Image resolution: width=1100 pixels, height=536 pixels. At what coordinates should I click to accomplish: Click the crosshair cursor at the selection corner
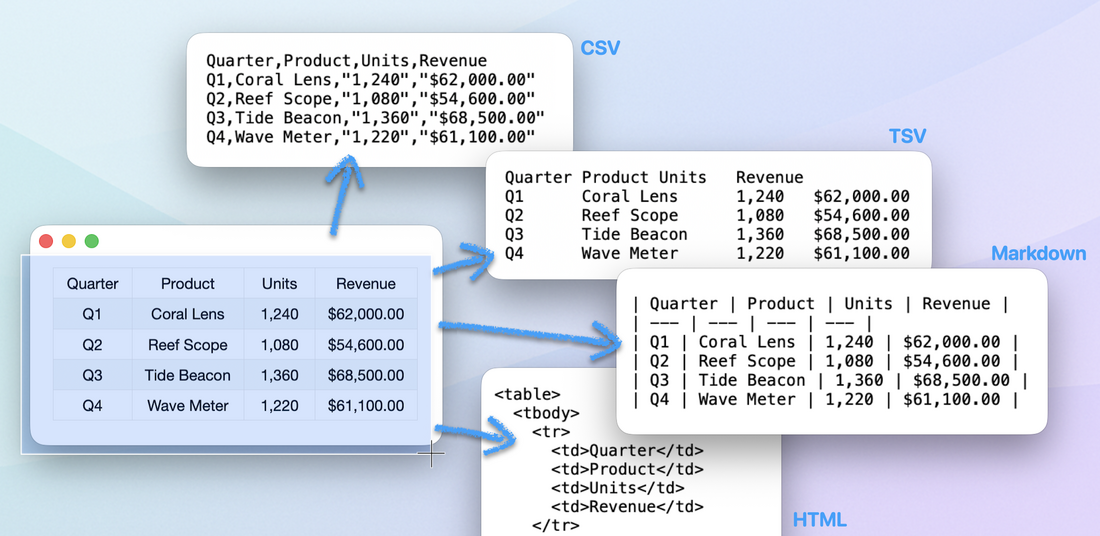coord(431,453)
